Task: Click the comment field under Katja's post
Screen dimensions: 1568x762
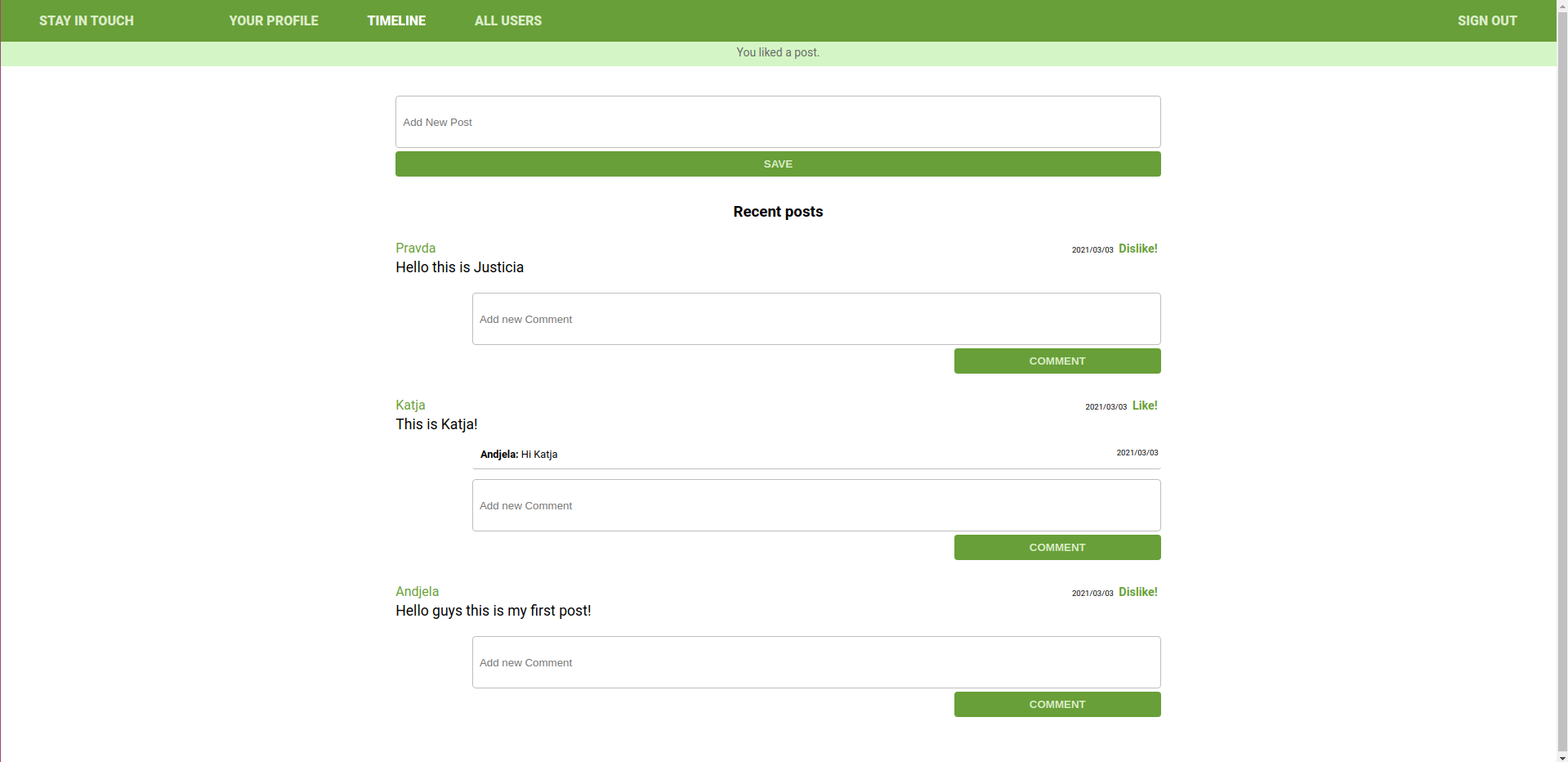Action: coord(815,505)
